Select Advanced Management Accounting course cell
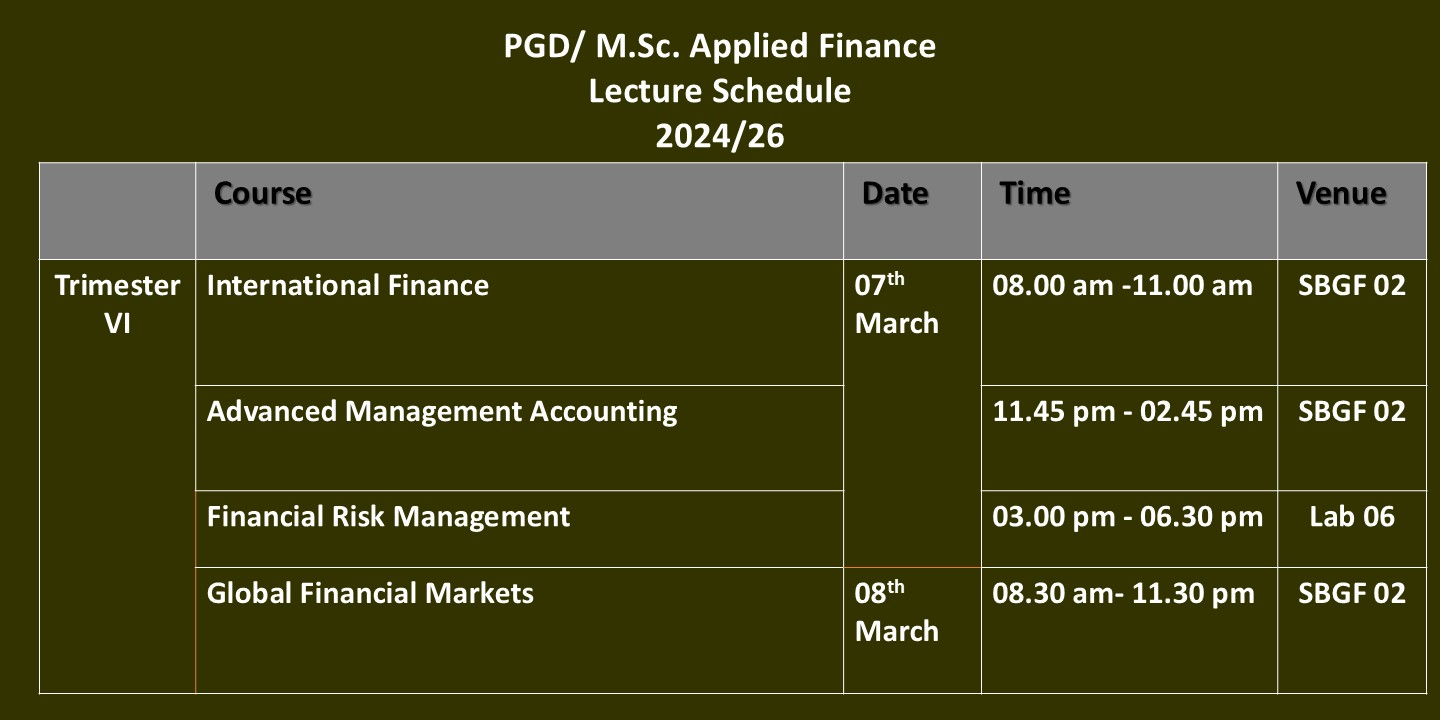This screenshot has height=720, width=1440. pos(442,411)
